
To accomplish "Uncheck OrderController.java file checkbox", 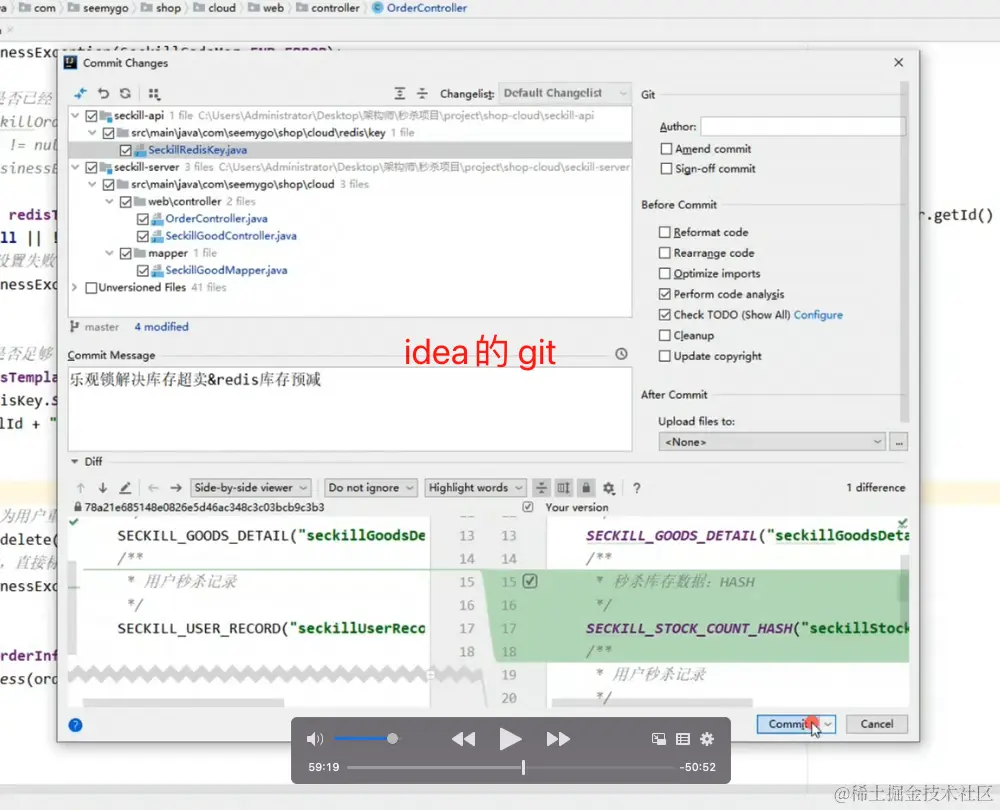I will point(143,219).
